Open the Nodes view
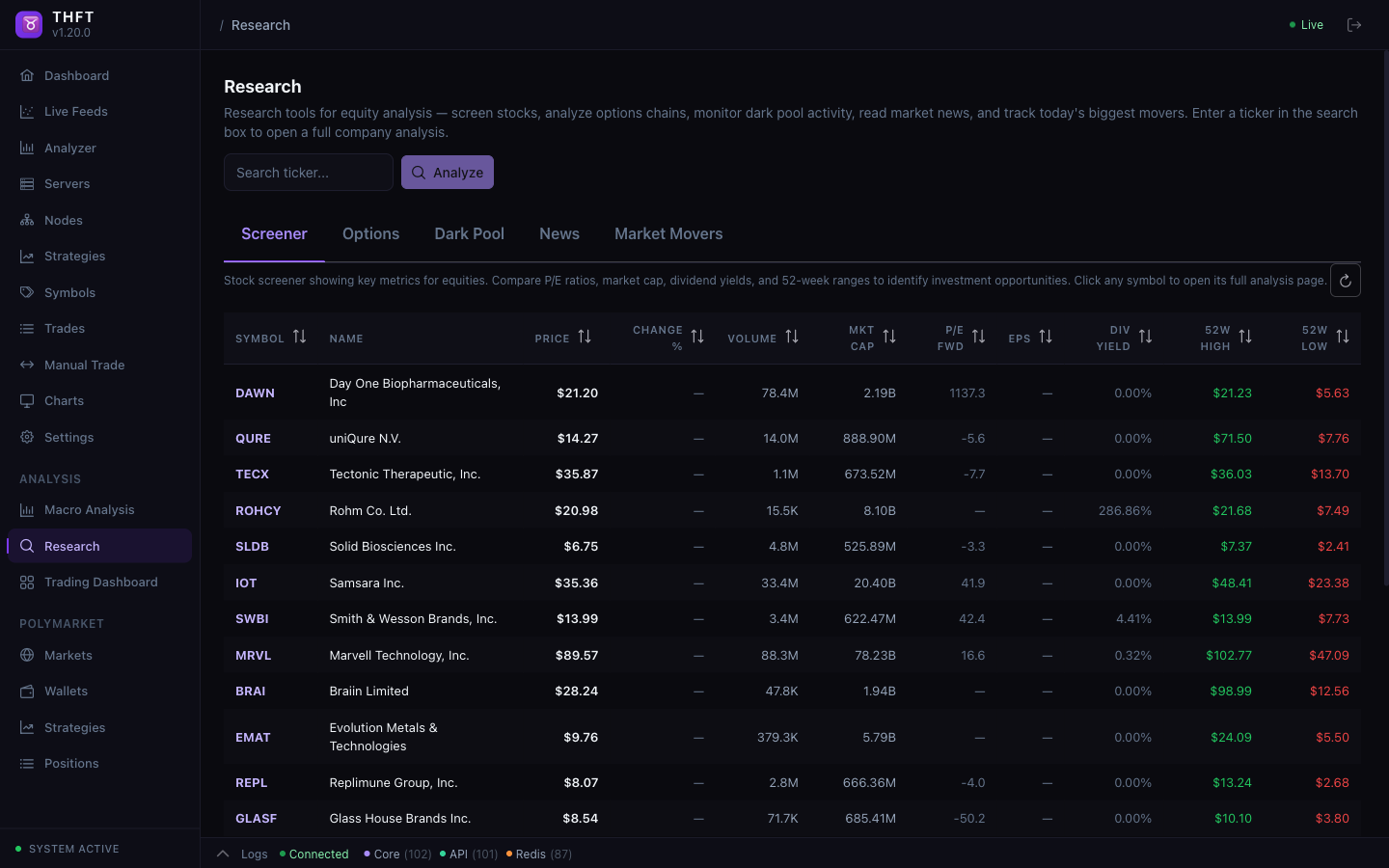Viewport: 1389px width, 868px height. click(64, 220)
